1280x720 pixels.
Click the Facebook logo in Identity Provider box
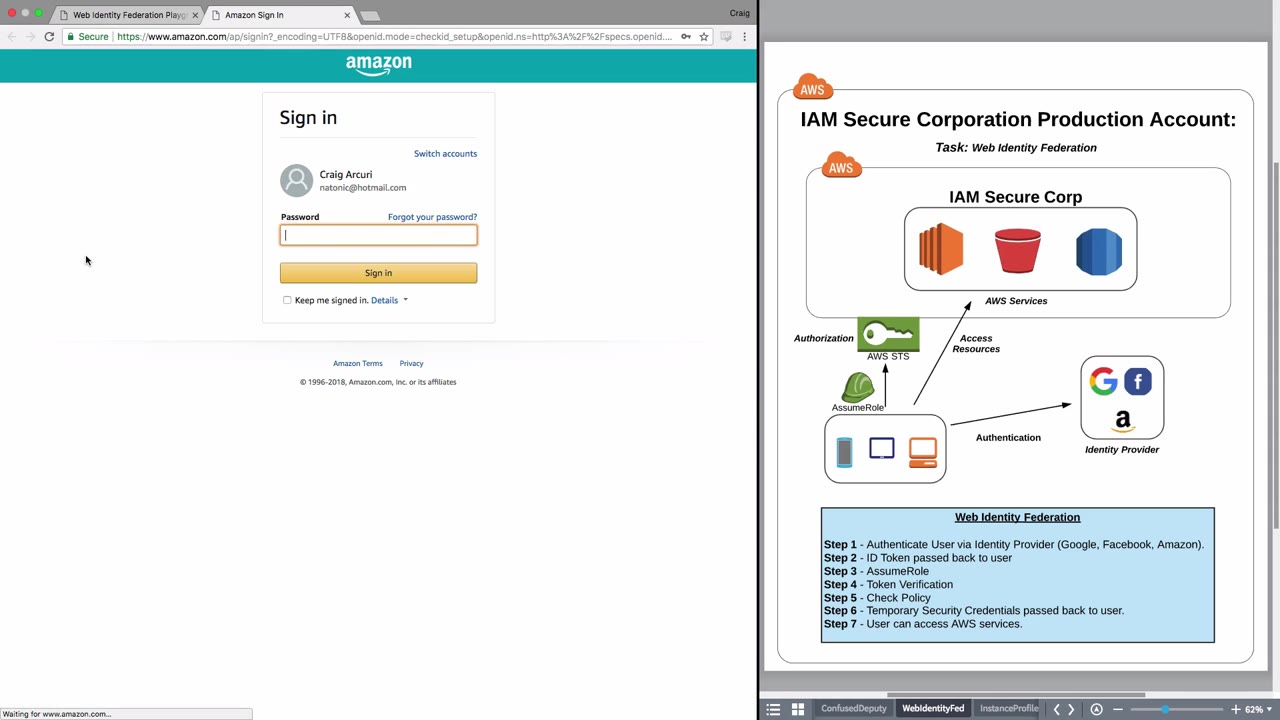[1138, 381]
